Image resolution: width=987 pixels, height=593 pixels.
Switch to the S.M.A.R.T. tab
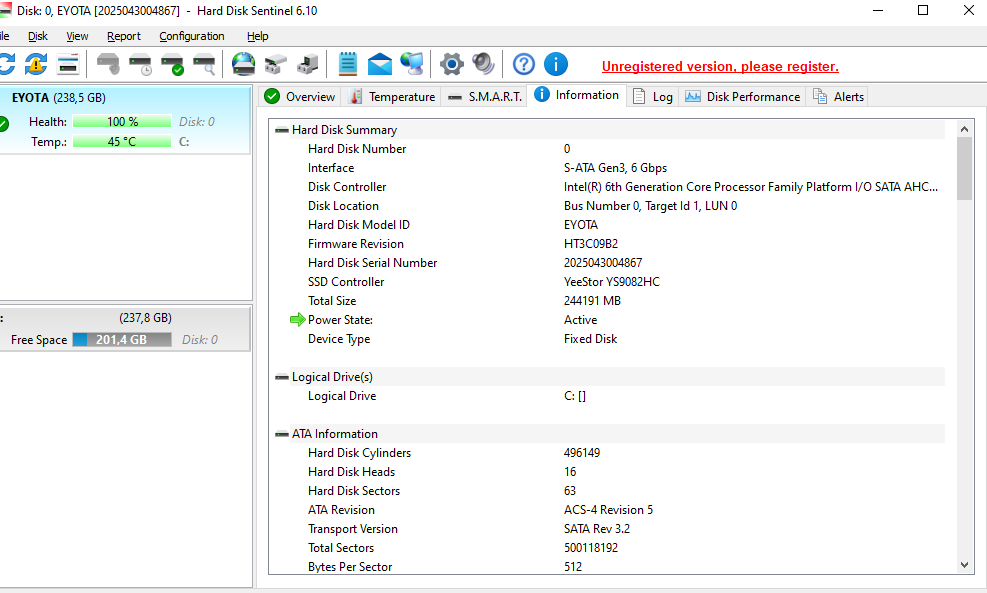tap(485, 97)
